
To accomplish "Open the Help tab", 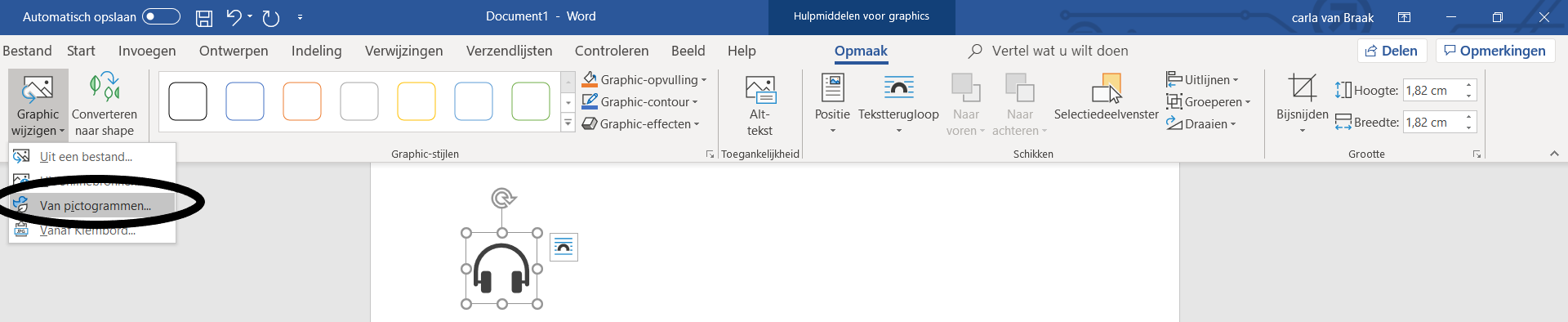I will 742,51.
